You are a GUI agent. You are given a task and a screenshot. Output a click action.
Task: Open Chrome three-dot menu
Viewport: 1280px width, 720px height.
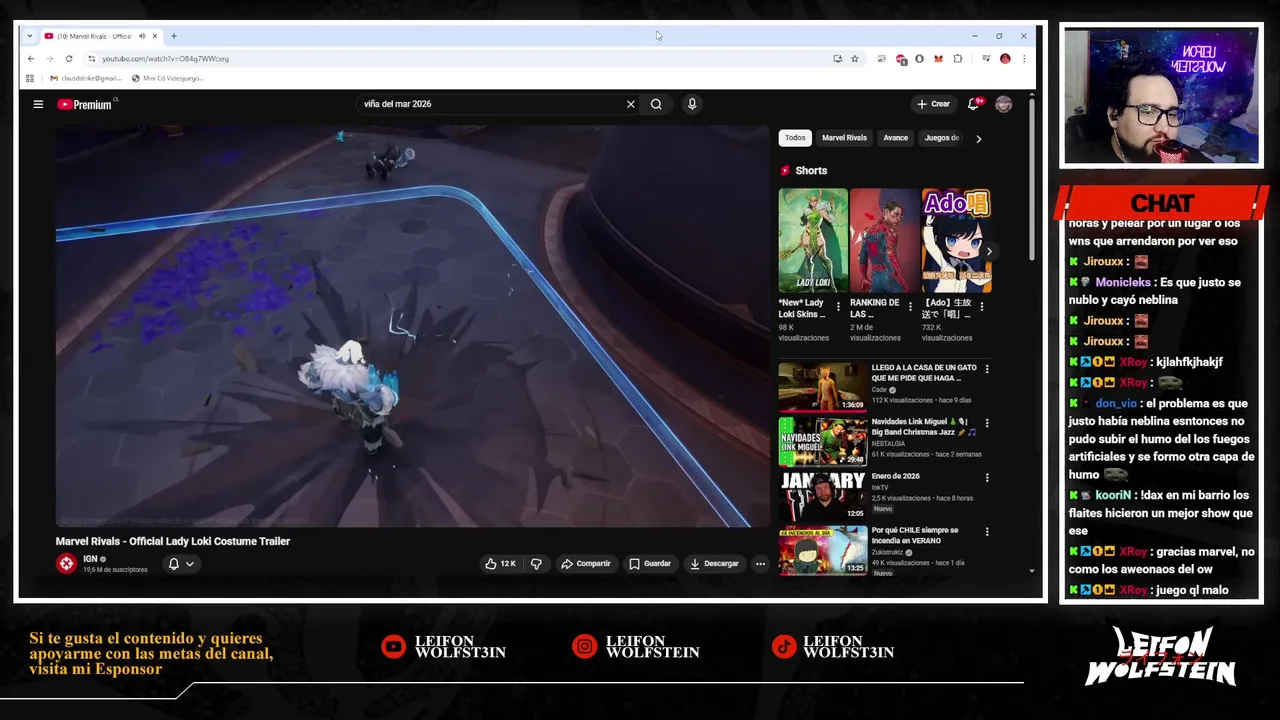(1023, 59)
